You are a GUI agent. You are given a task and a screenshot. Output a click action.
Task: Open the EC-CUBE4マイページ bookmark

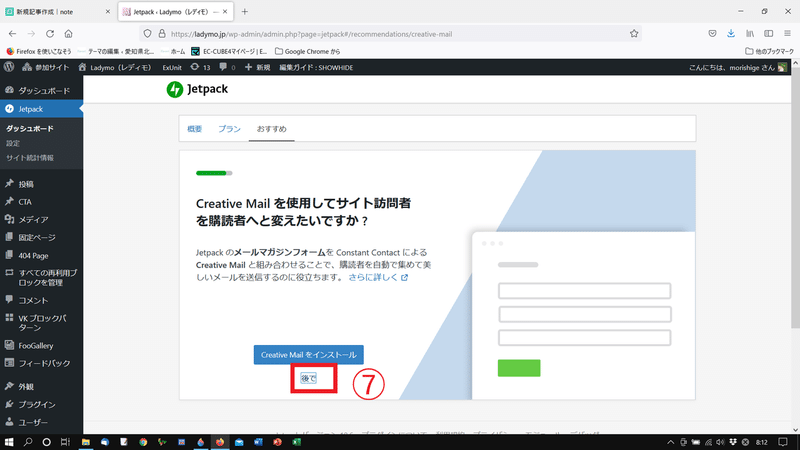[229, 51]
